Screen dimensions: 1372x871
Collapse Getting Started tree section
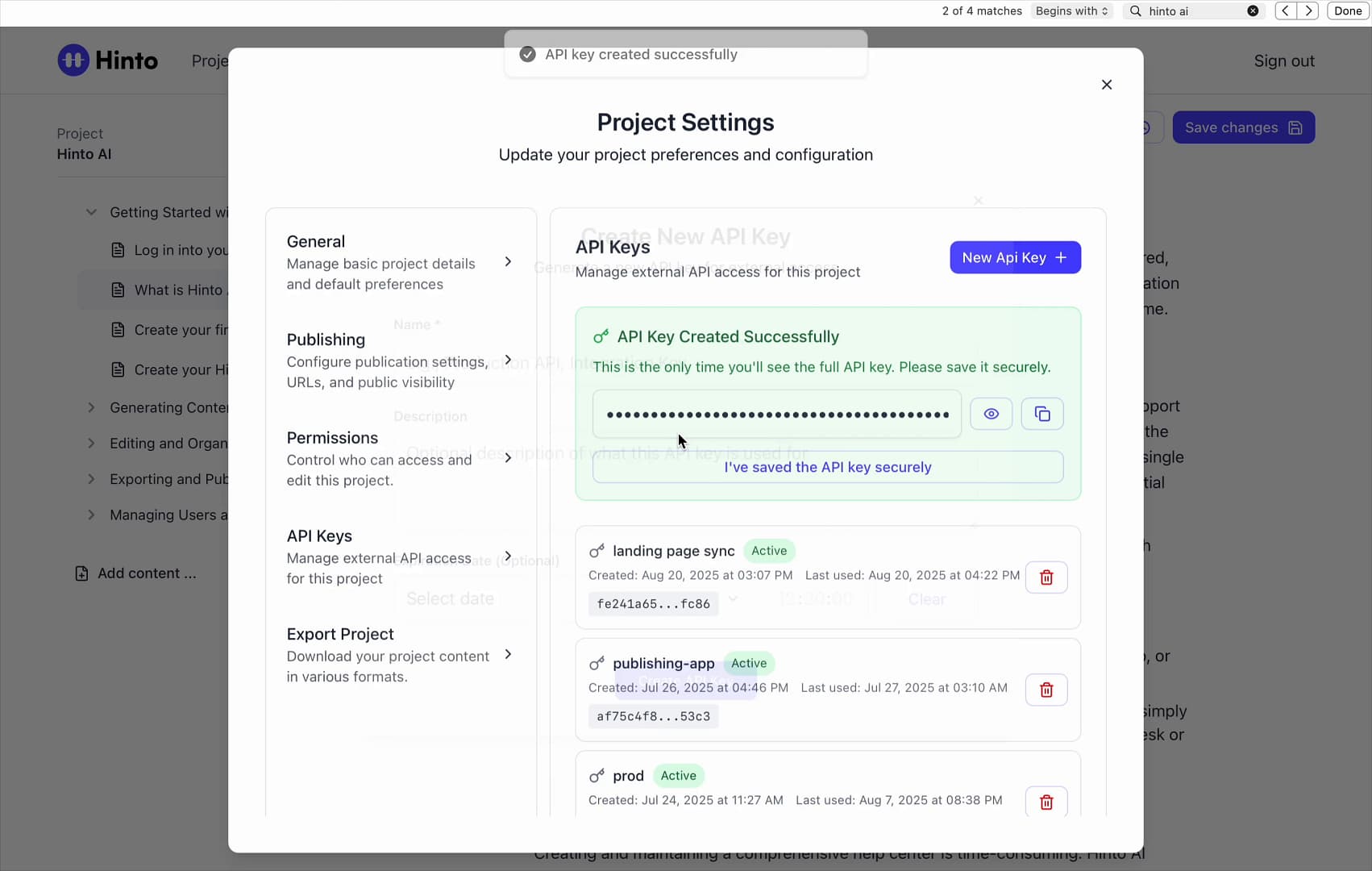91,212
